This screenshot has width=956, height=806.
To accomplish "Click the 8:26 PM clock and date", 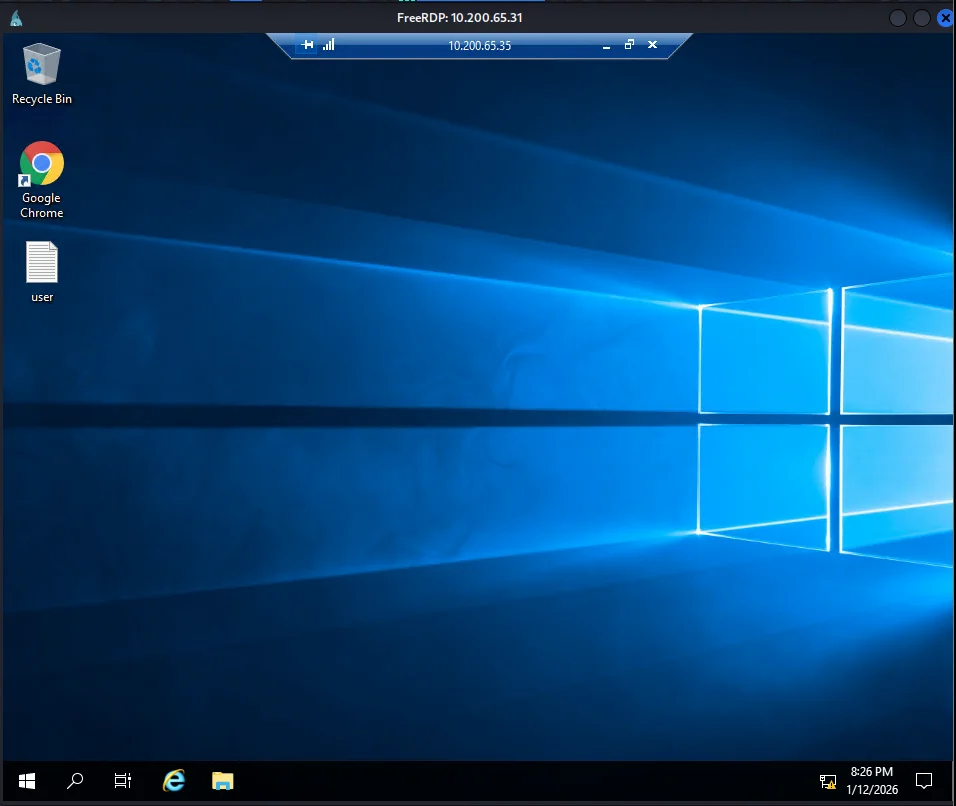I will (871, 781).
